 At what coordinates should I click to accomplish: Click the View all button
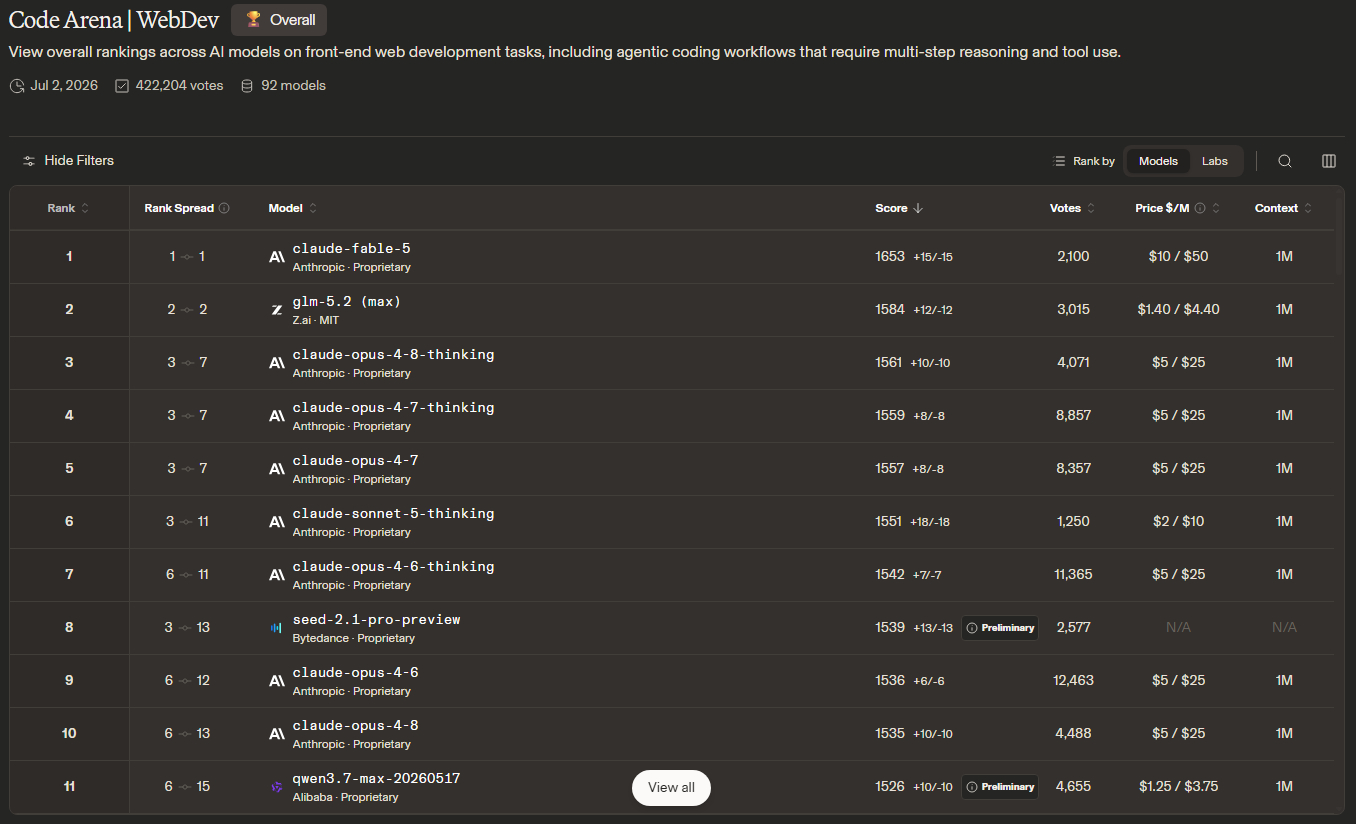[x=671, y=788]
